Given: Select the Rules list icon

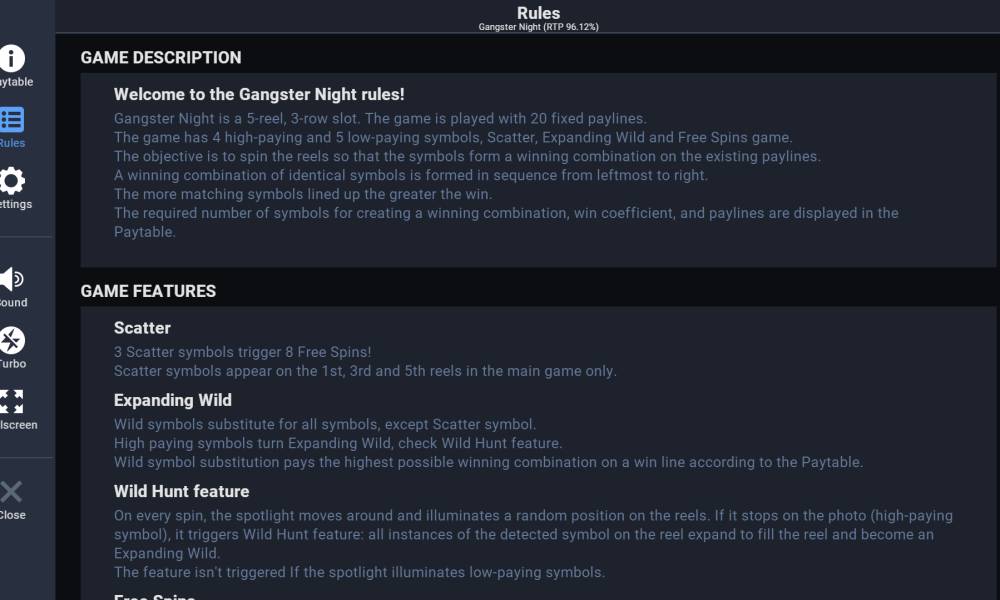Looking at the screenshot, I should coord(11,119).
